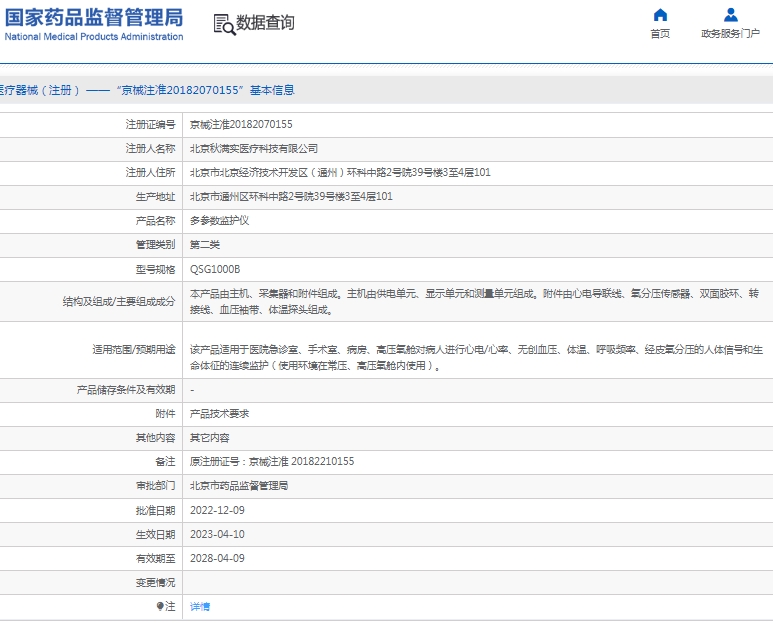
Task: Click the basic info title 京械注准20182070155 基本信息
Action: tap(208, 90)
